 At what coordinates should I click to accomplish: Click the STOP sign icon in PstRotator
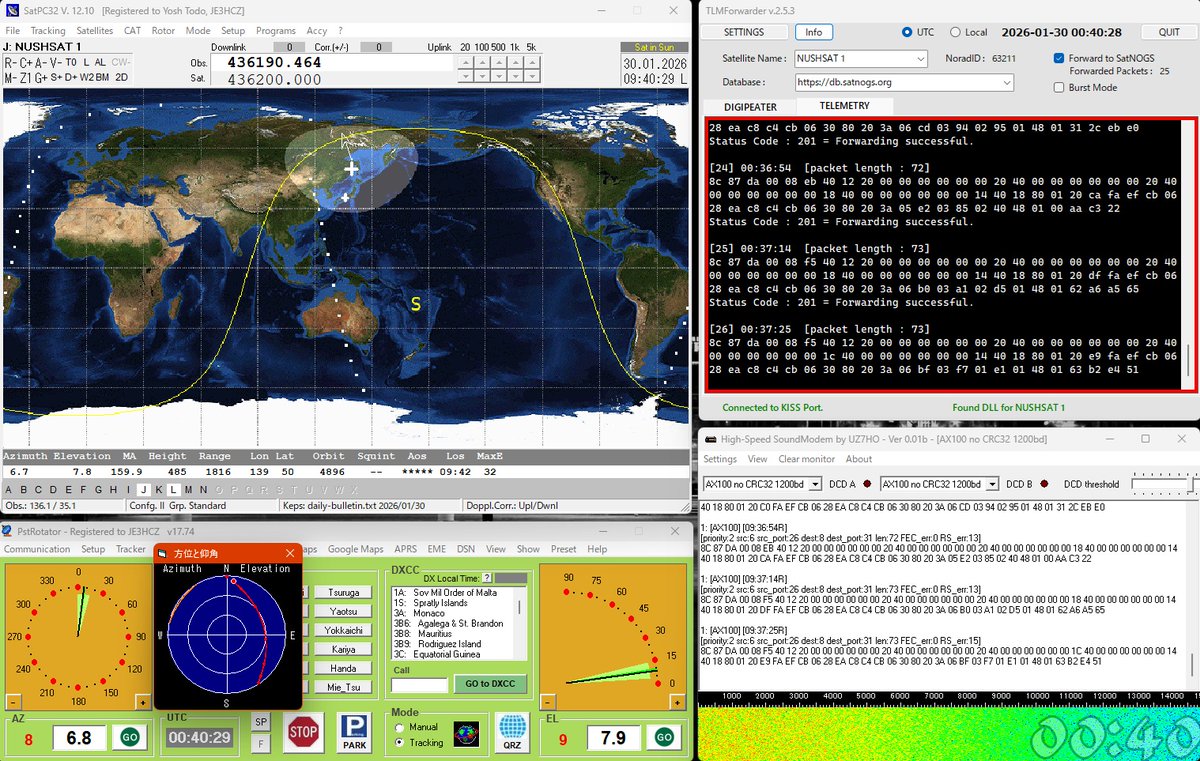(x=303, y=731)
